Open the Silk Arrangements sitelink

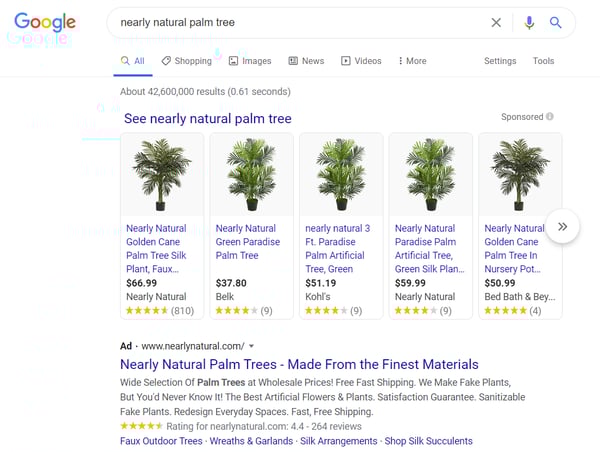tap(339, 441)
